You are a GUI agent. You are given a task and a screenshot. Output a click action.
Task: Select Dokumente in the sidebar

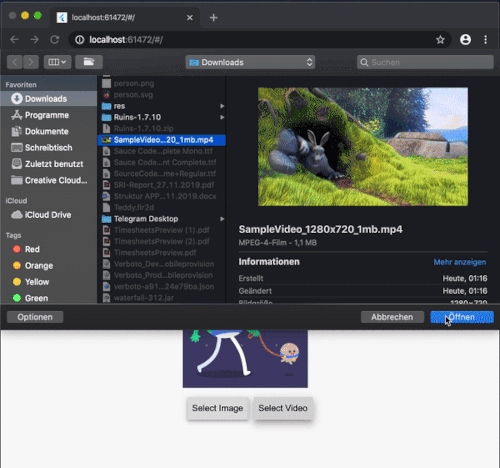click(x=49, y=131)
